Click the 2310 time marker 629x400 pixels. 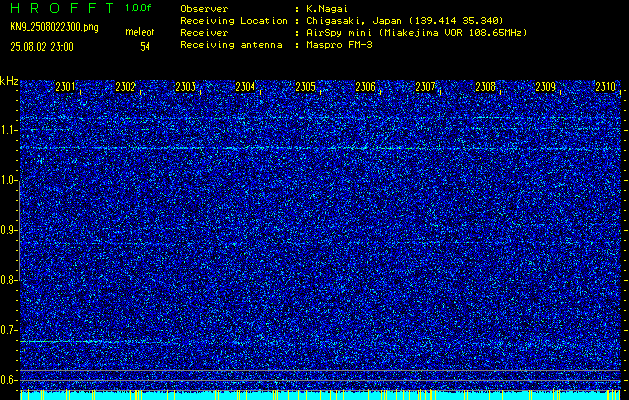click(x=605, y=86)
